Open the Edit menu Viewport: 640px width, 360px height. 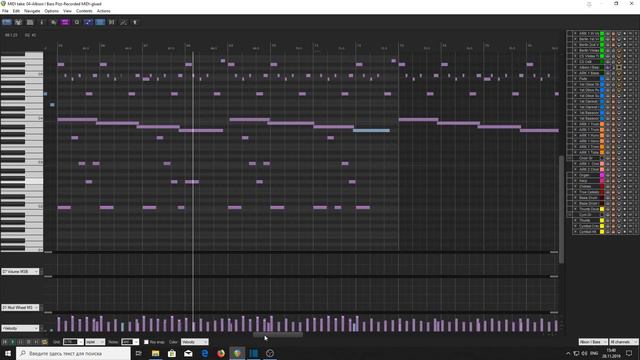tap(16, 11)
